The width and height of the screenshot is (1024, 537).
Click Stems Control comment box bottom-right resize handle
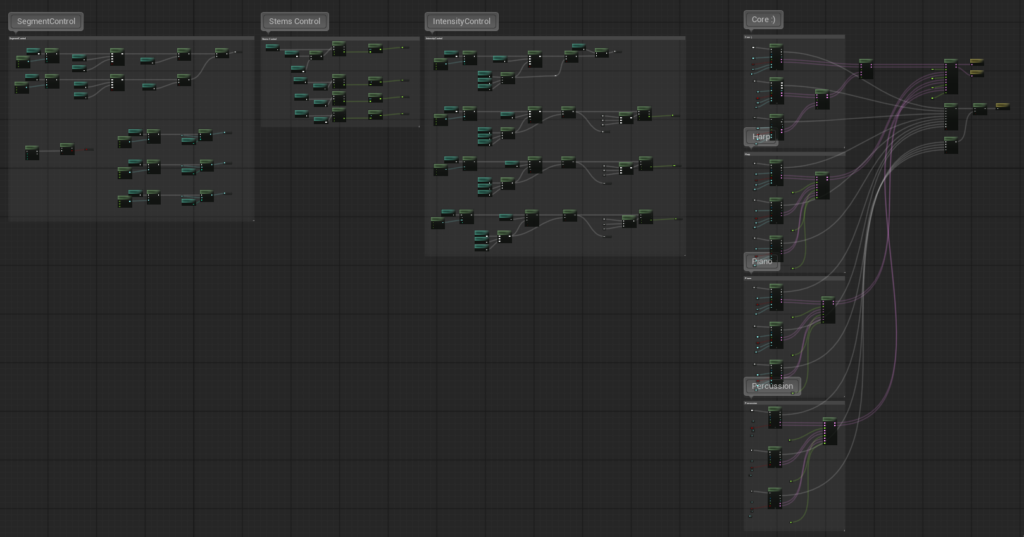pyautogui.click(x=418, y=125)
